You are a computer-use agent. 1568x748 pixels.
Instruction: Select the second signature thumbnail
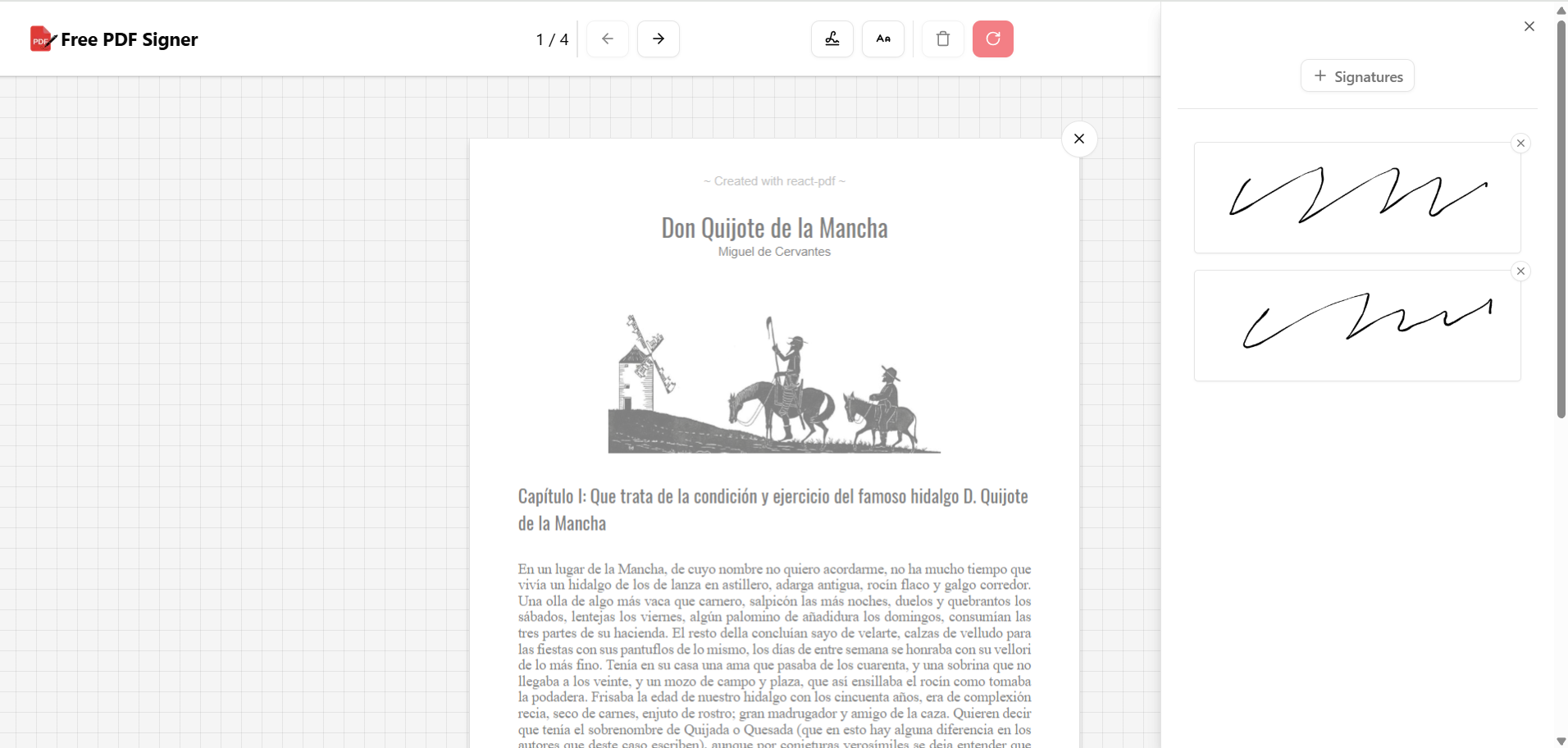[x=1356, y=325]
